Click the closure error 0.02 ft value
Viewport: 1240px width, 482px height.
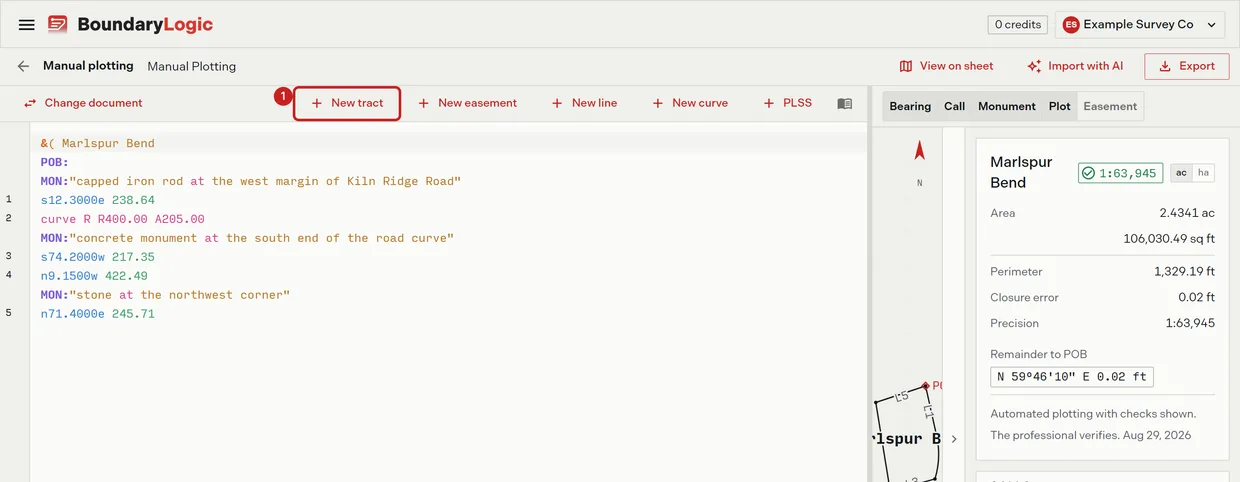point(1197,297)
